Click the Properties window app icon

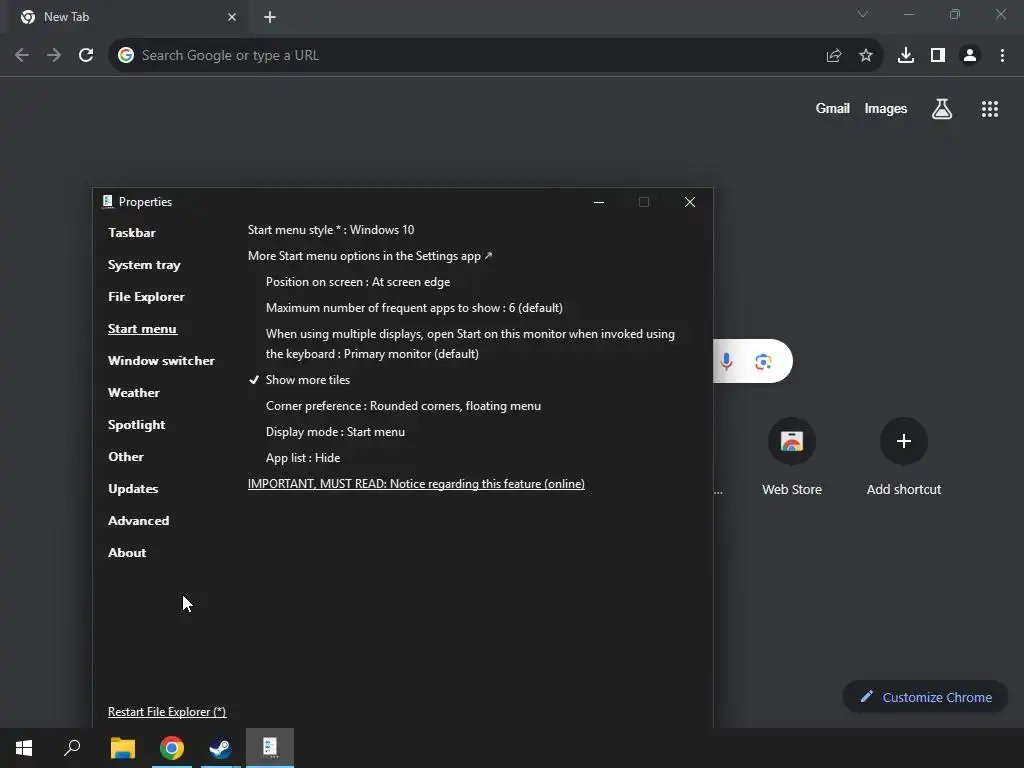108,202
